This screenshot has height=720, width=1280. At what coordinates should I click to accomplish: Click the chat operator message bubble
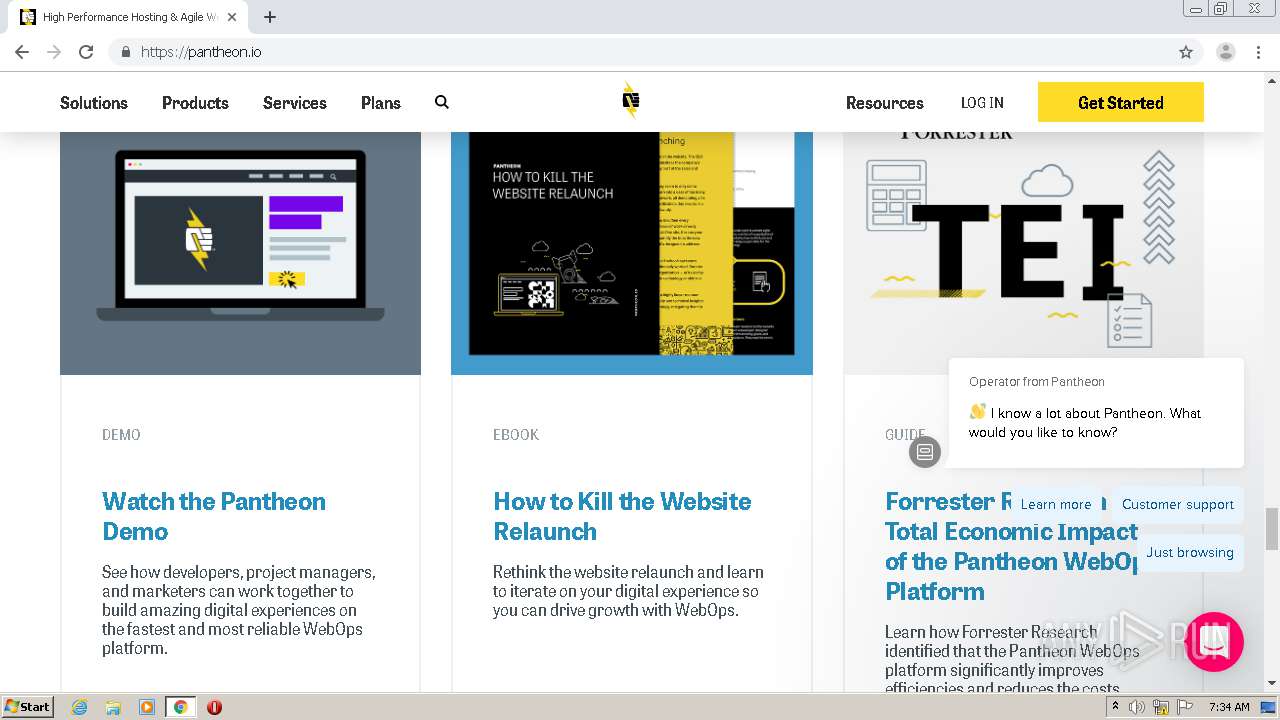[x=1096, y=413]
